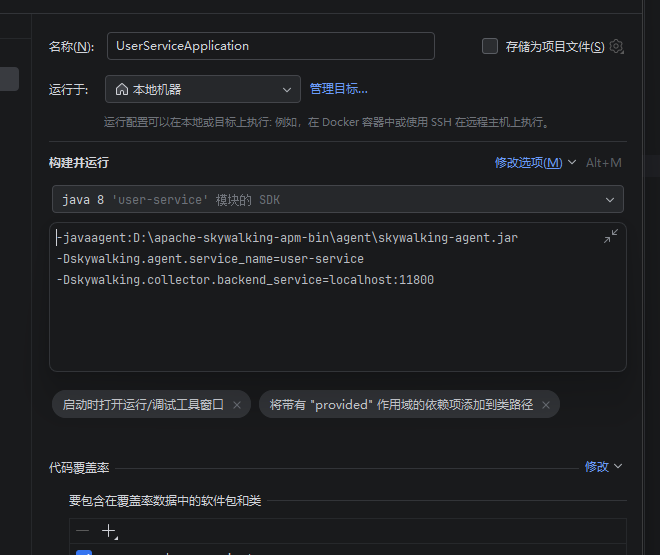This screenshot has height=555, width=660.
Task: Remove the provided scope dependencies tag
Action: click(546, 405)
